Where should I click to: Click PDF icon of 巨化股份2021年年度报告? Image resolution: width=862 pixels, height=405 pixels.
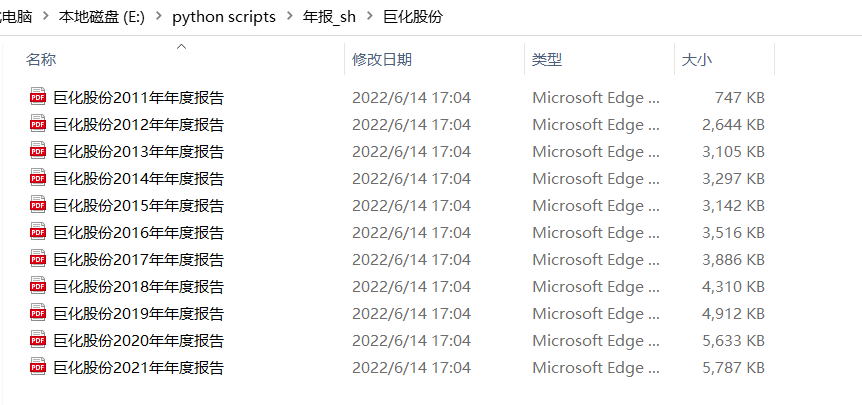38,367
